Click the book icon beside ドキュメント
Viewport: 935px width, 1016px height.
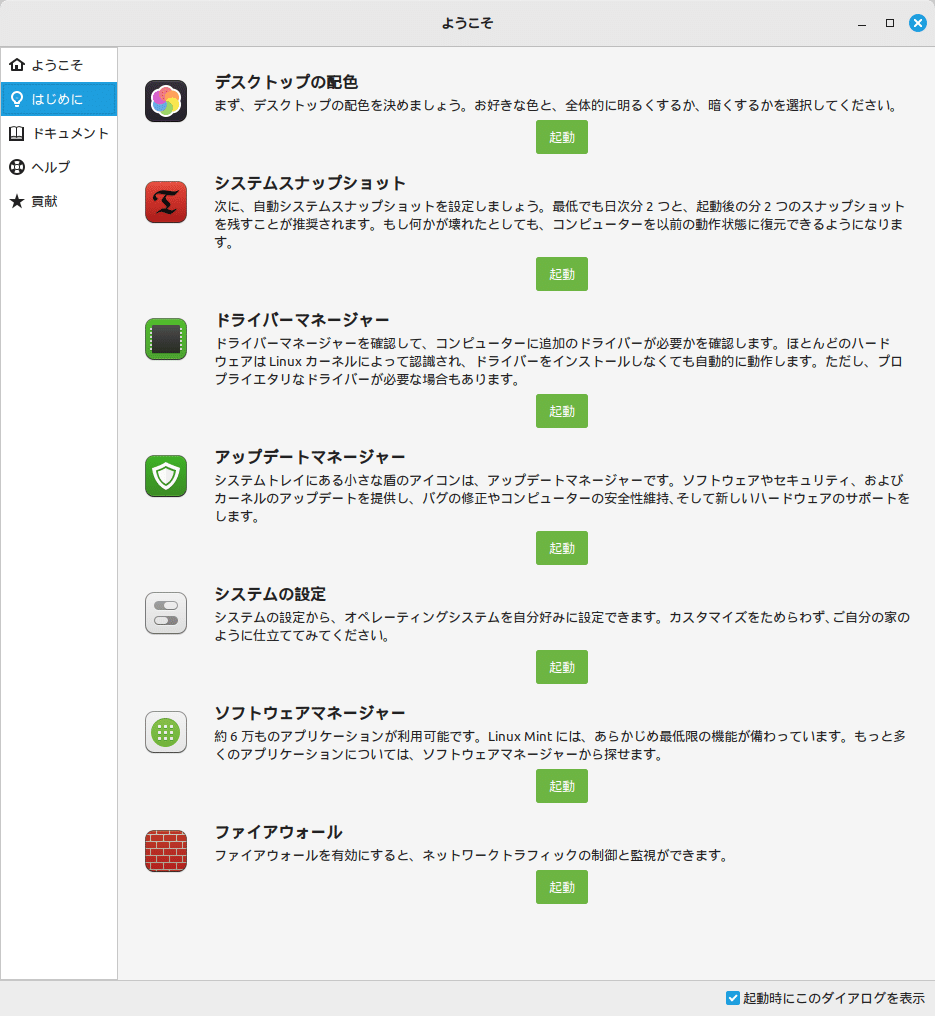pos(17,133)
